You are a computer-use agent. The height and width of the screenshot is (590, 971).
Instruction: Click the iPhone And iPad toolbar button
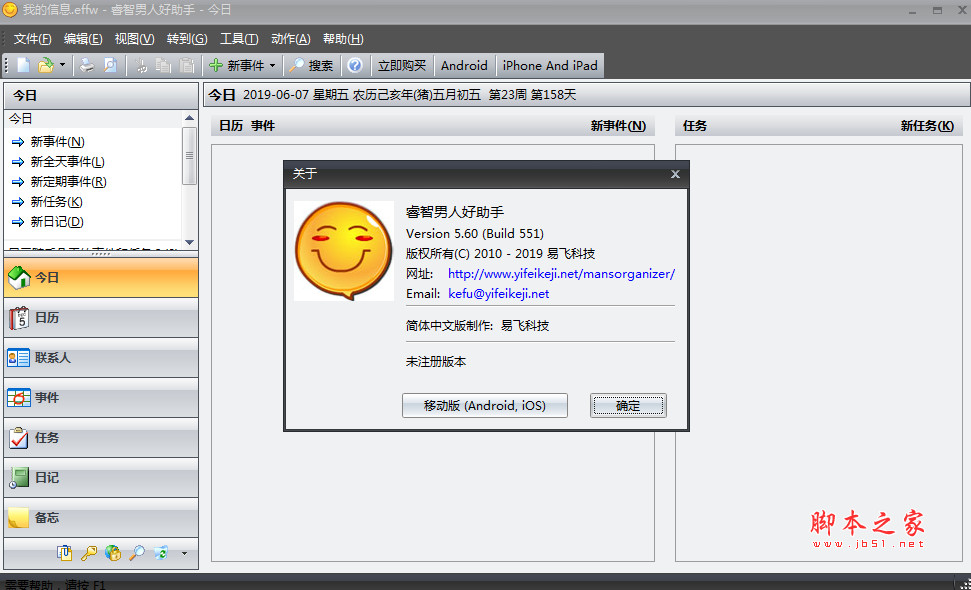click(x=550, y=65)
